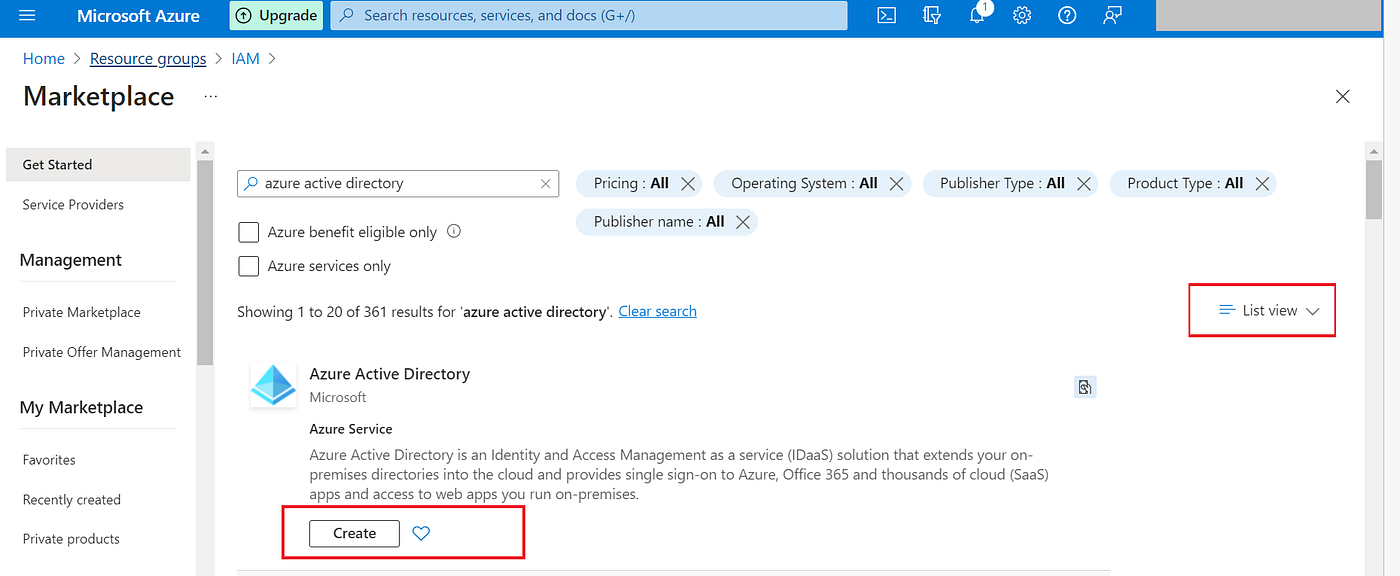The height and width of the screenshot is (576, 1400).
Task: Open the Publisher name filter
Action: click(659, 222)
